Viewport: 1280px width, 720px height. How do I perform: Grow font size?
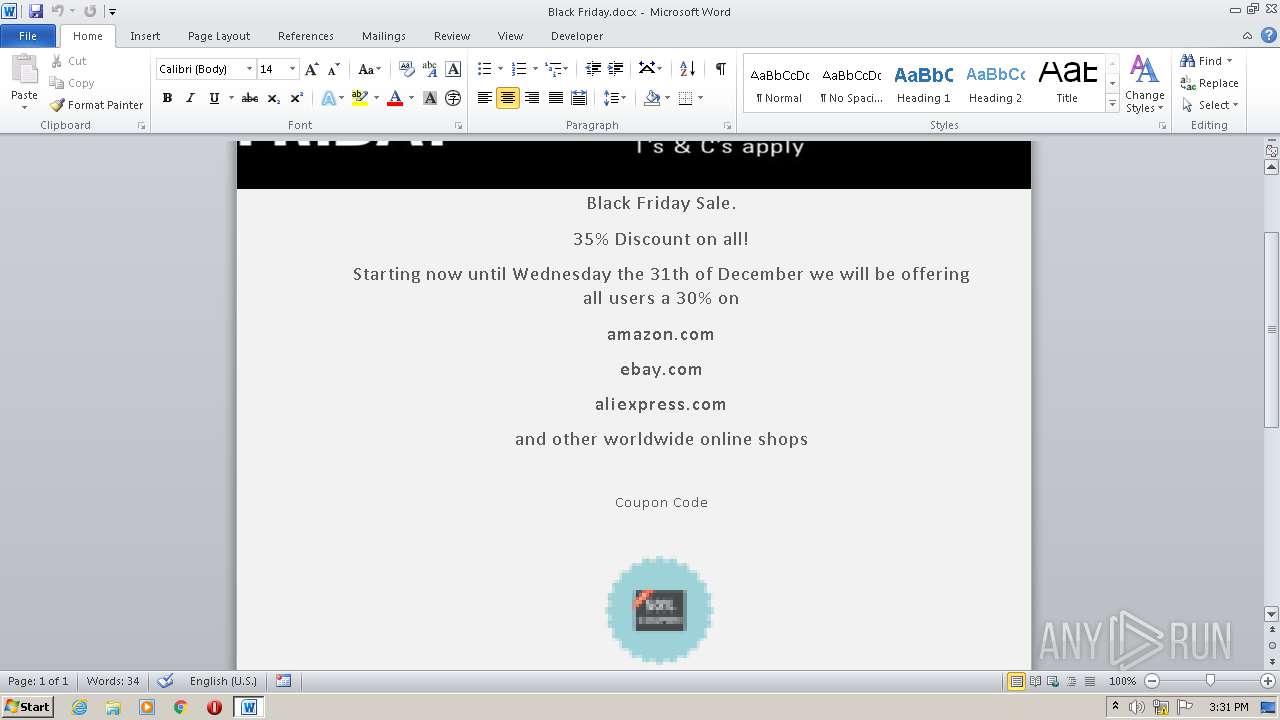(x=312, y=69)
